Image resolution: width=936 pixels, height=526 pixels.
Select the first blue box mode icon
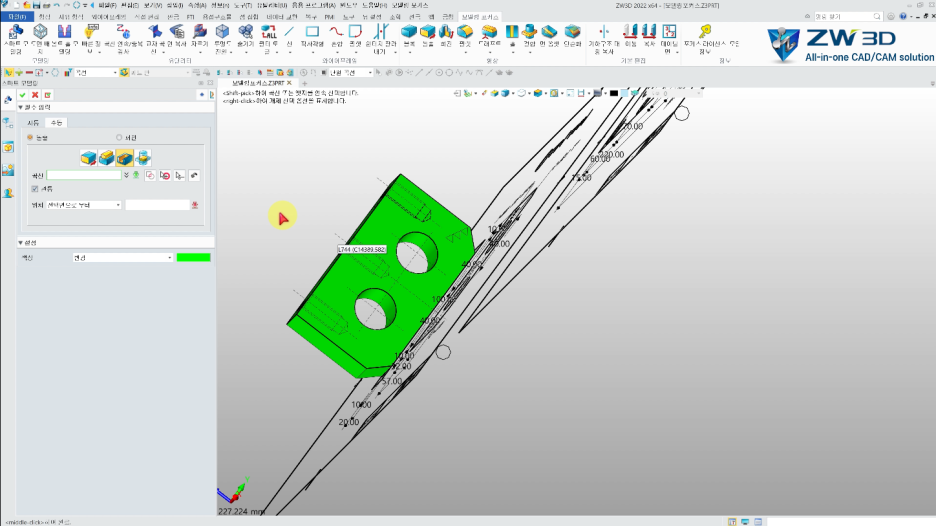pos(88,158)
